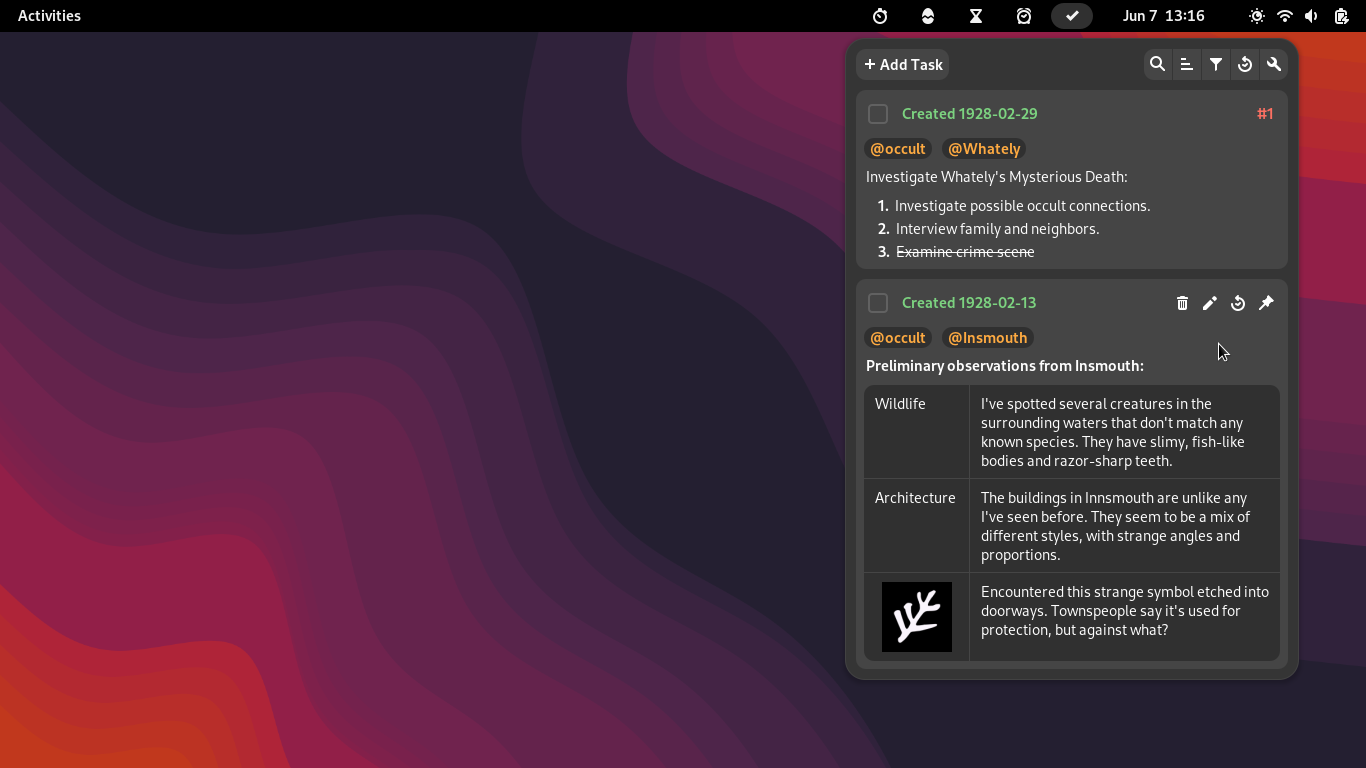Open the alarm clock icon in top bar

[1024, 16]
